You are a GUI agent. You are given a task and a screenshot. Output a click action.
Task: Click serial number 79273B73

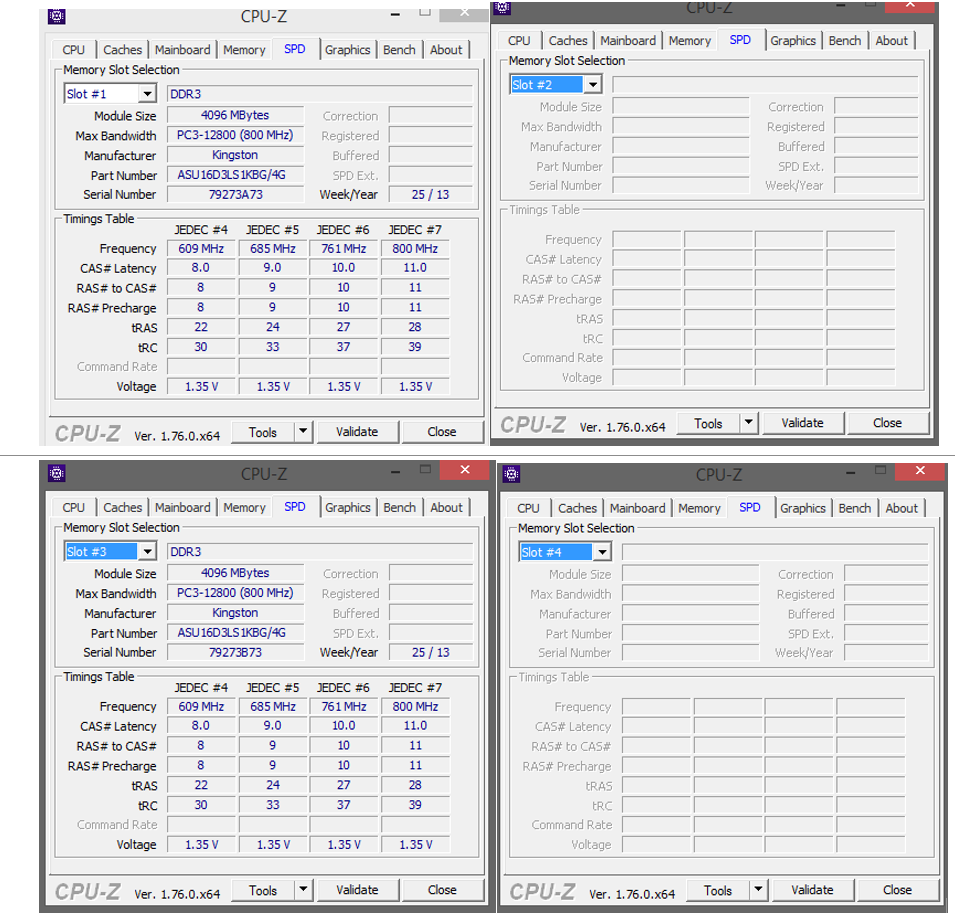[x=235, y=652]
